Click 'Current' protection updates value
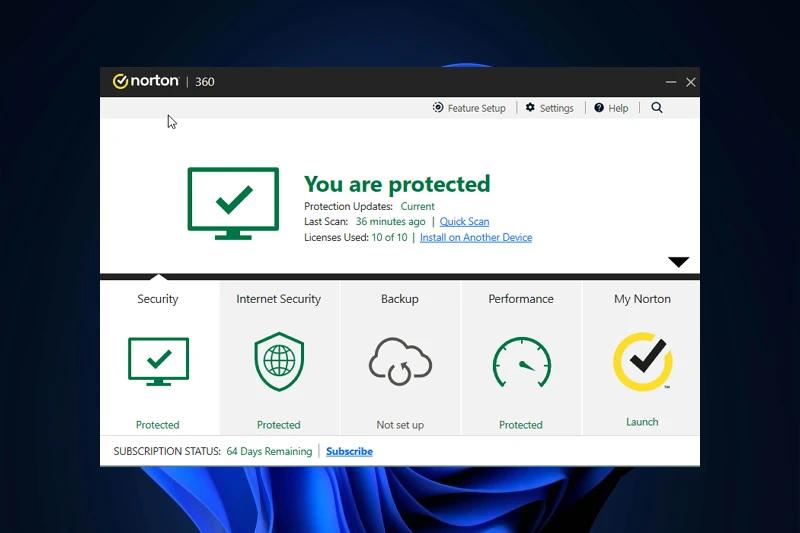Screen dimensions: 800x533 click(x=417, y=206)
